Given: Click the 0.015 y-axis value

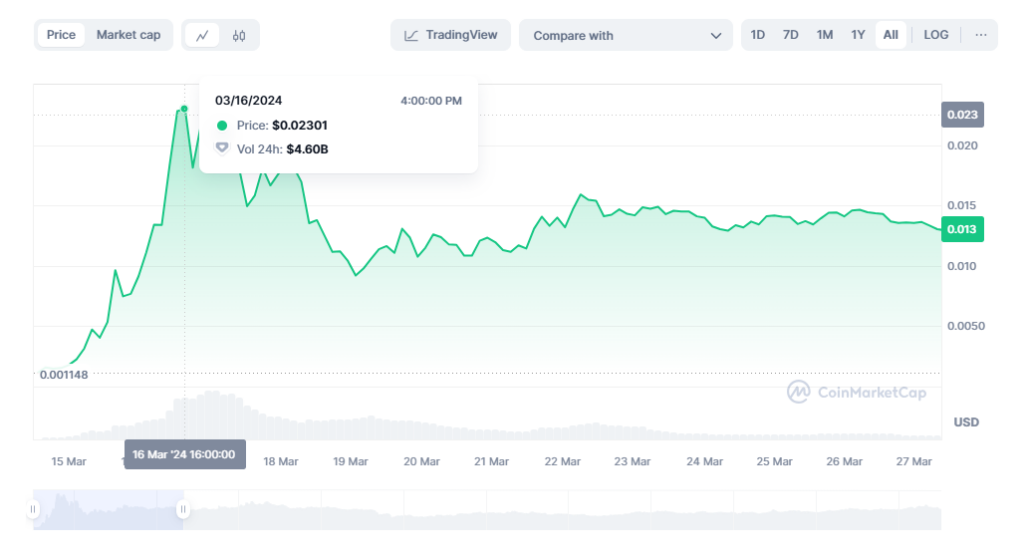Looking at the screenshot, I should tap(961, 205).
